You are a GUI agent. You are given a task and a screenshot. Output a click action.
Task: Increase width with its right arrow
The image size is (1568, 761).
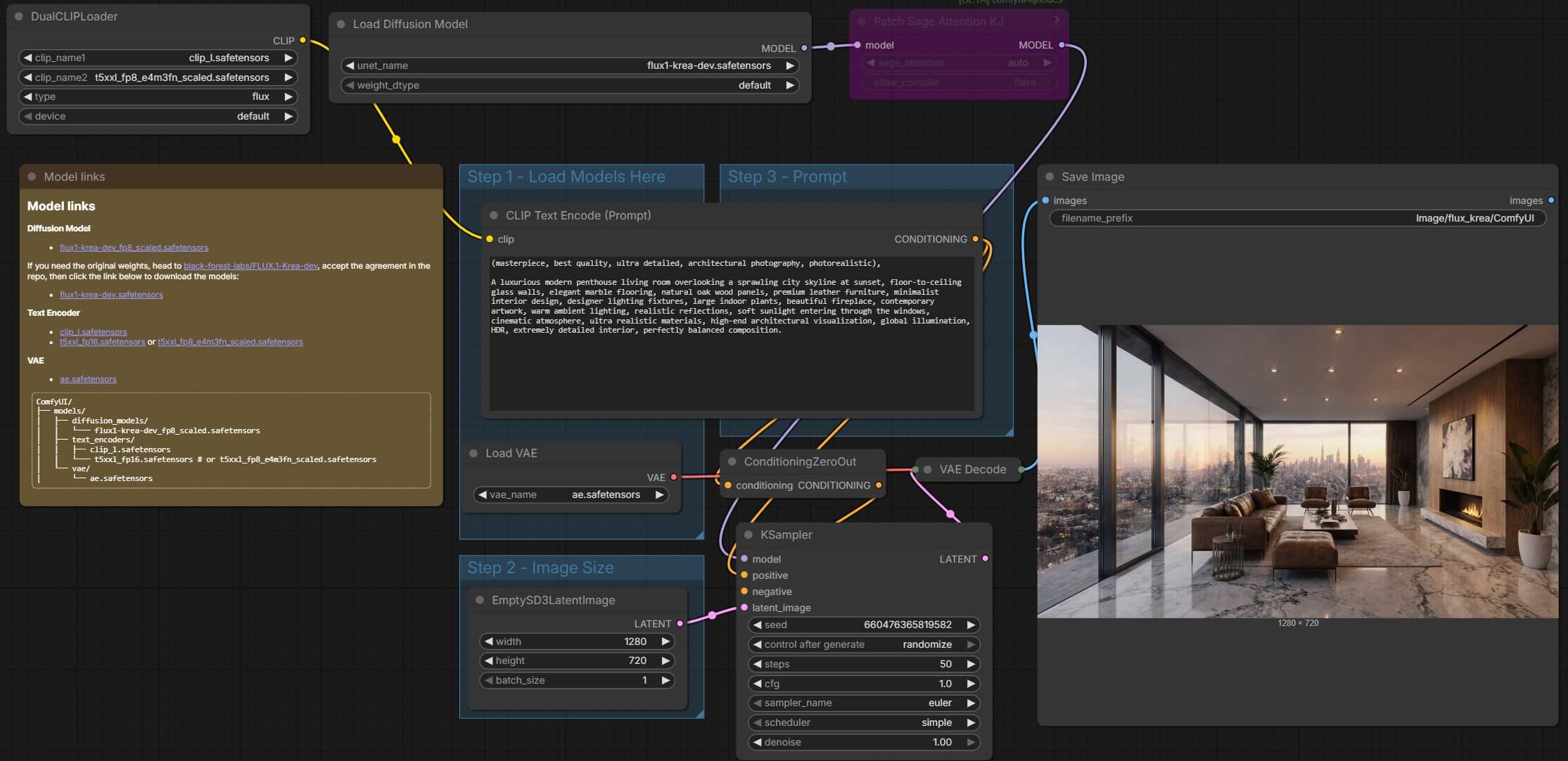[665, 641]
